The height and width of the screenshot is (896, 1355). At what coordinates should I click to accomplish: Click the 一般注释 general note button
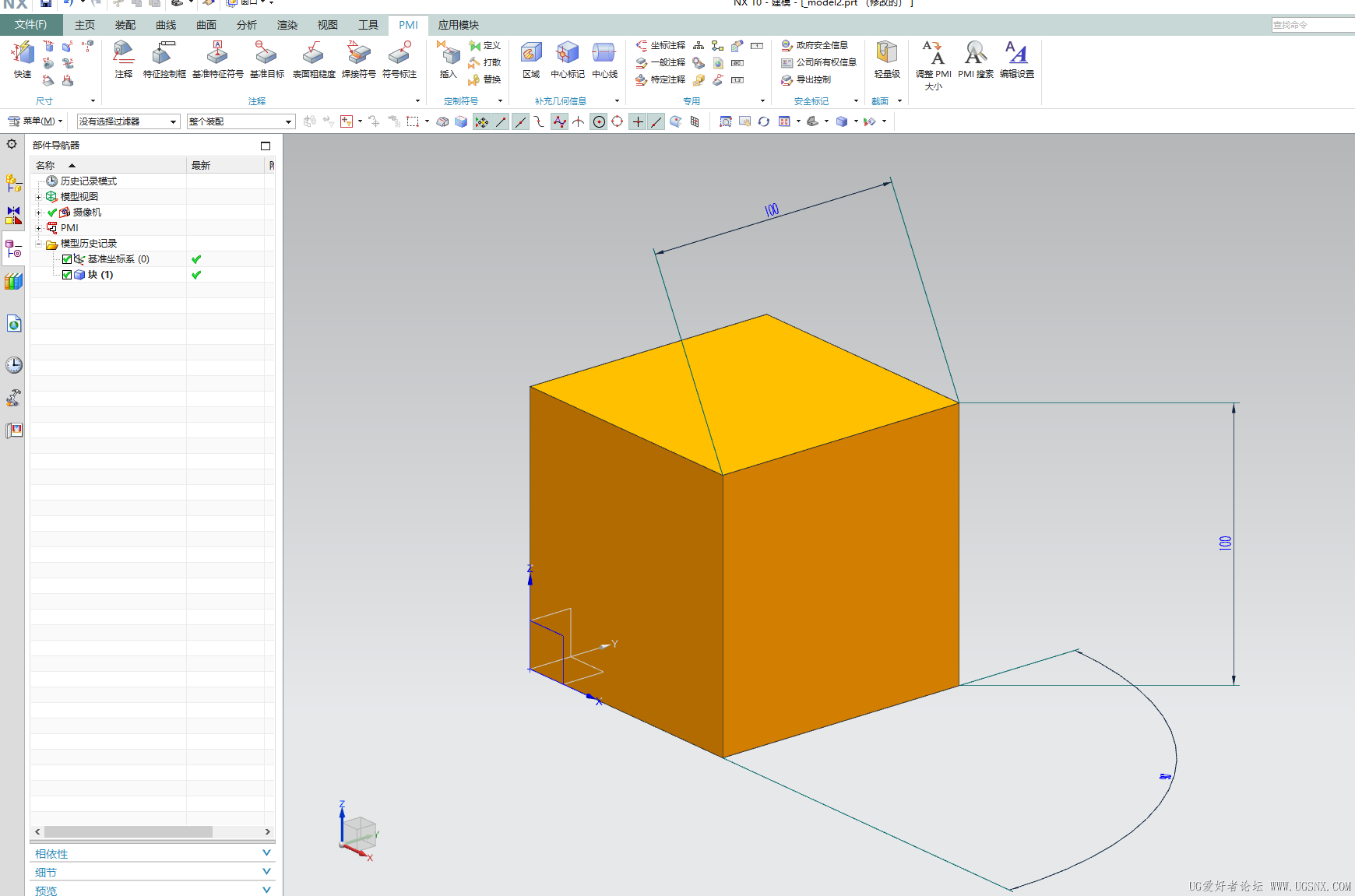pyautogui.click(x=661, y=63)
